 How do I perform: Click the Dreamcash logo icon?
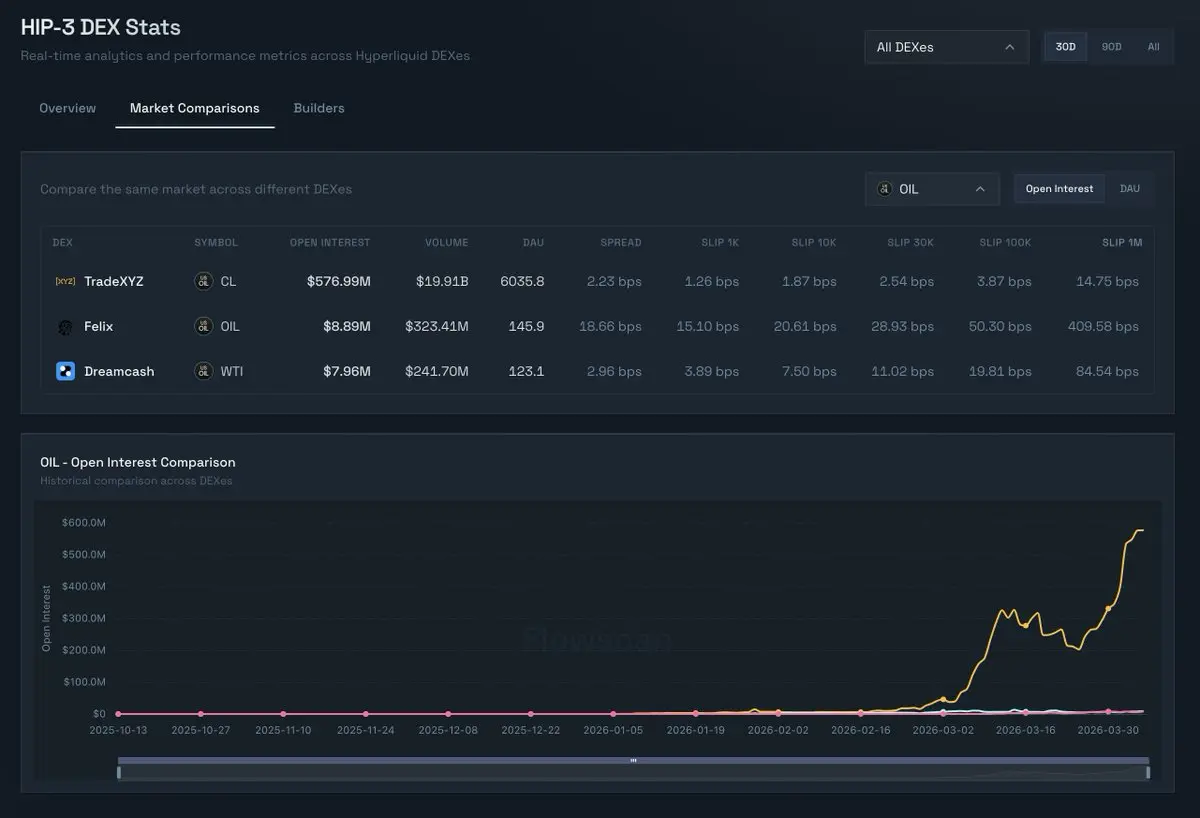coord(65,372)
